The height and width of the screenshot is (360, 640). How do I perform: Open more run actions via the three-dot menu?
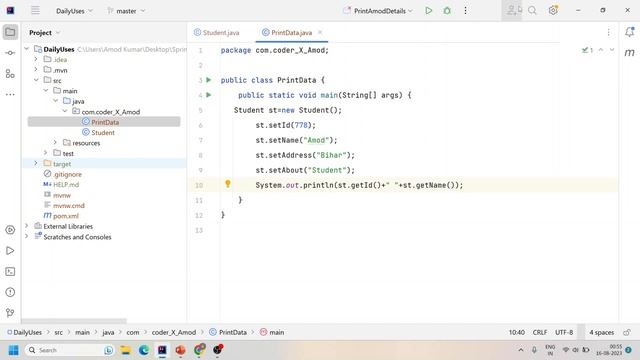465,11
